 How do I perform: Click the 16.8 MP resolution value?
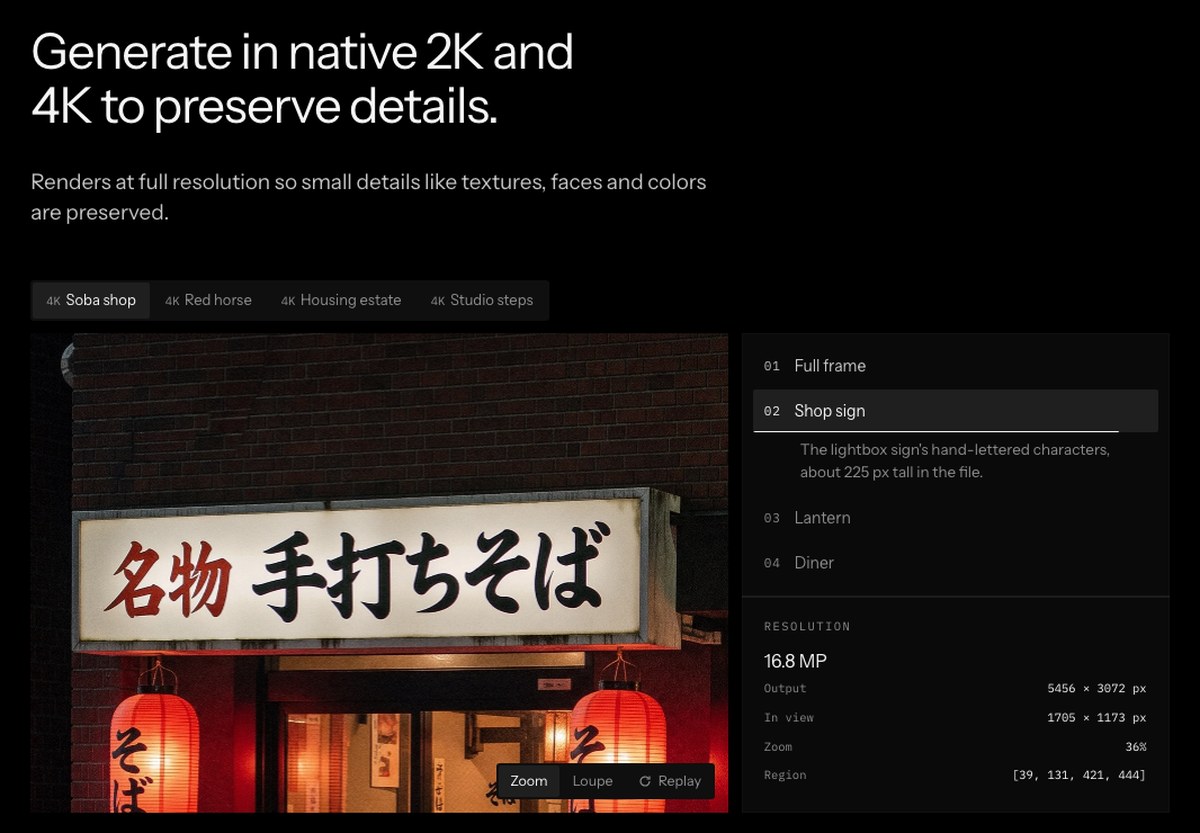(x=795, y=661)
